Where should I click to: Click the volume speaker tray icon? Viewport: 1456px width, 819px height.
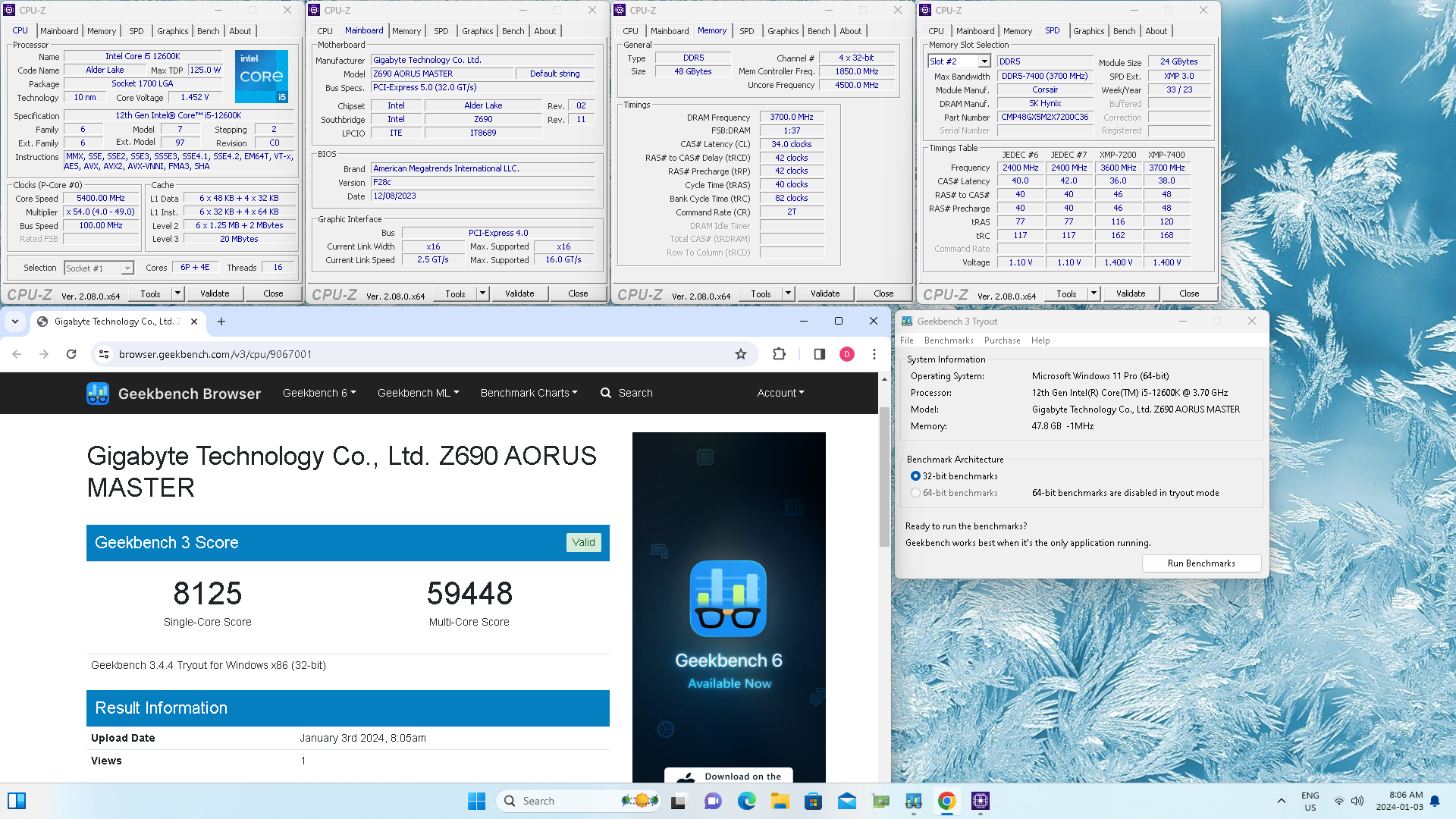(1357, 801)
